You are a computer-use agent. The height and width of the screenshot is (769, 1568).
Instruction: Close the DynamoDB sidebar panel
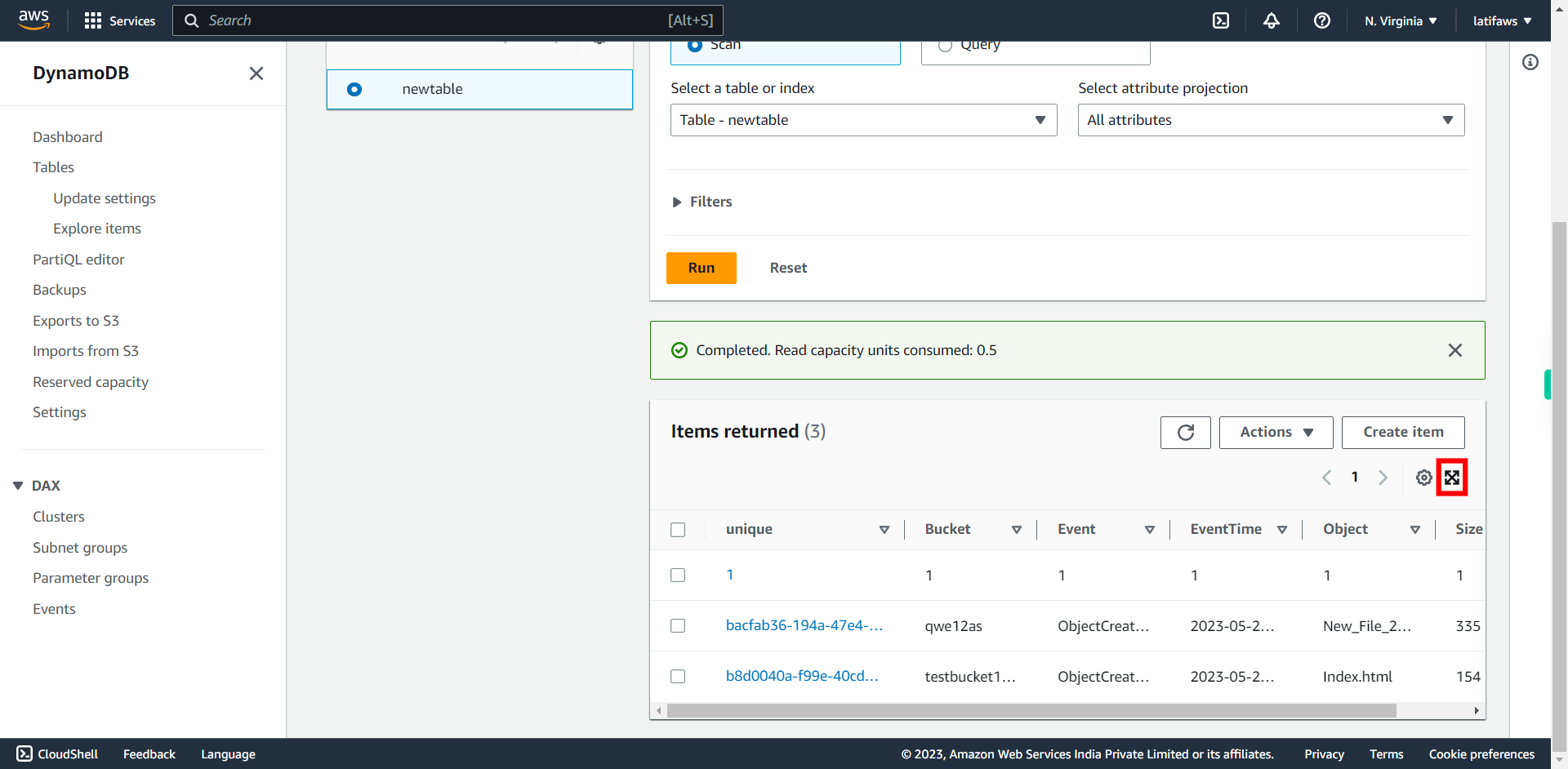(x=256, y=73)
